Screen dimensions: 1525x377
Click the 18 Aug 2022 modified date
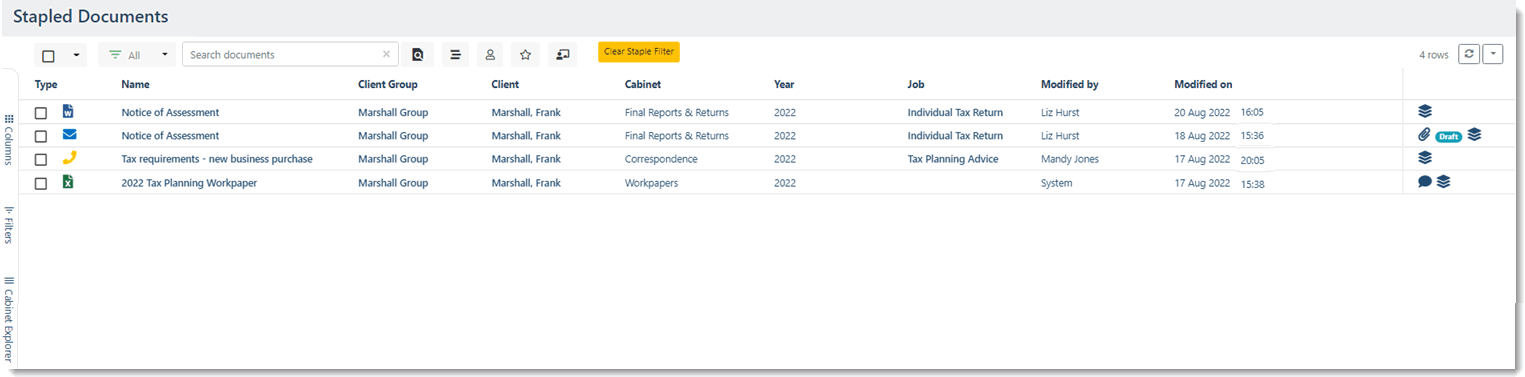[1202, 136]
